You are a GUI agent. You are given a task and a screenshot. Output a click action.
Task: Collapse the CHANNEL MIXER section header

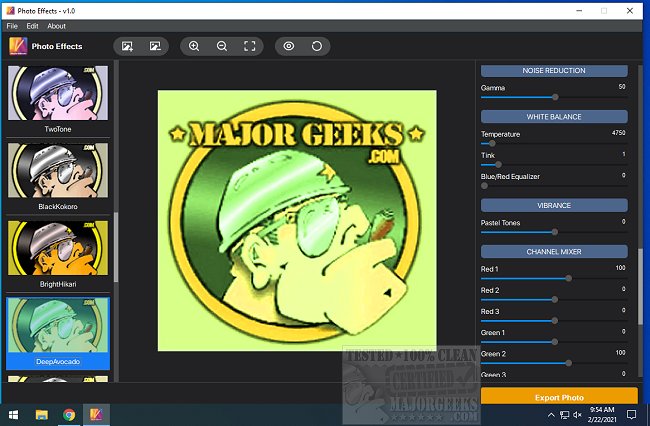point(553,251)
